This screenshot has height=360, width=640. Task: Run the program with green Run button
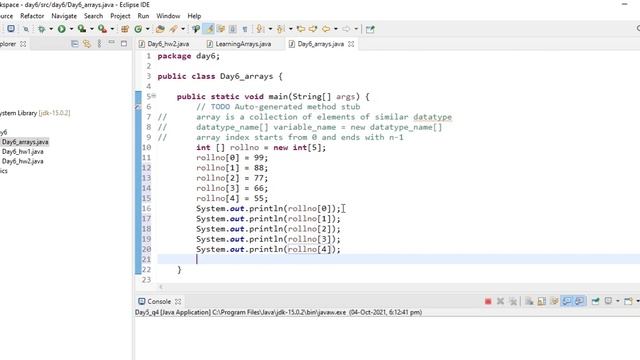point(62,29)
